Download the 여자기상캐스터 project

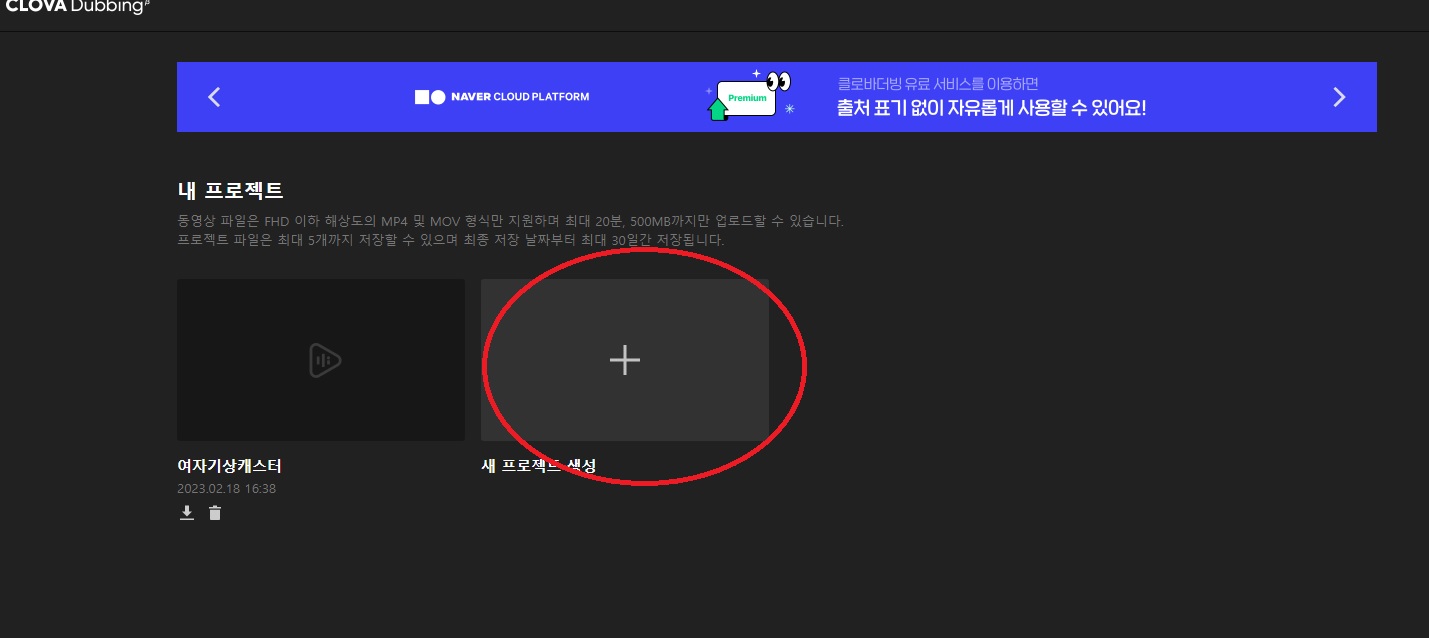186,512
